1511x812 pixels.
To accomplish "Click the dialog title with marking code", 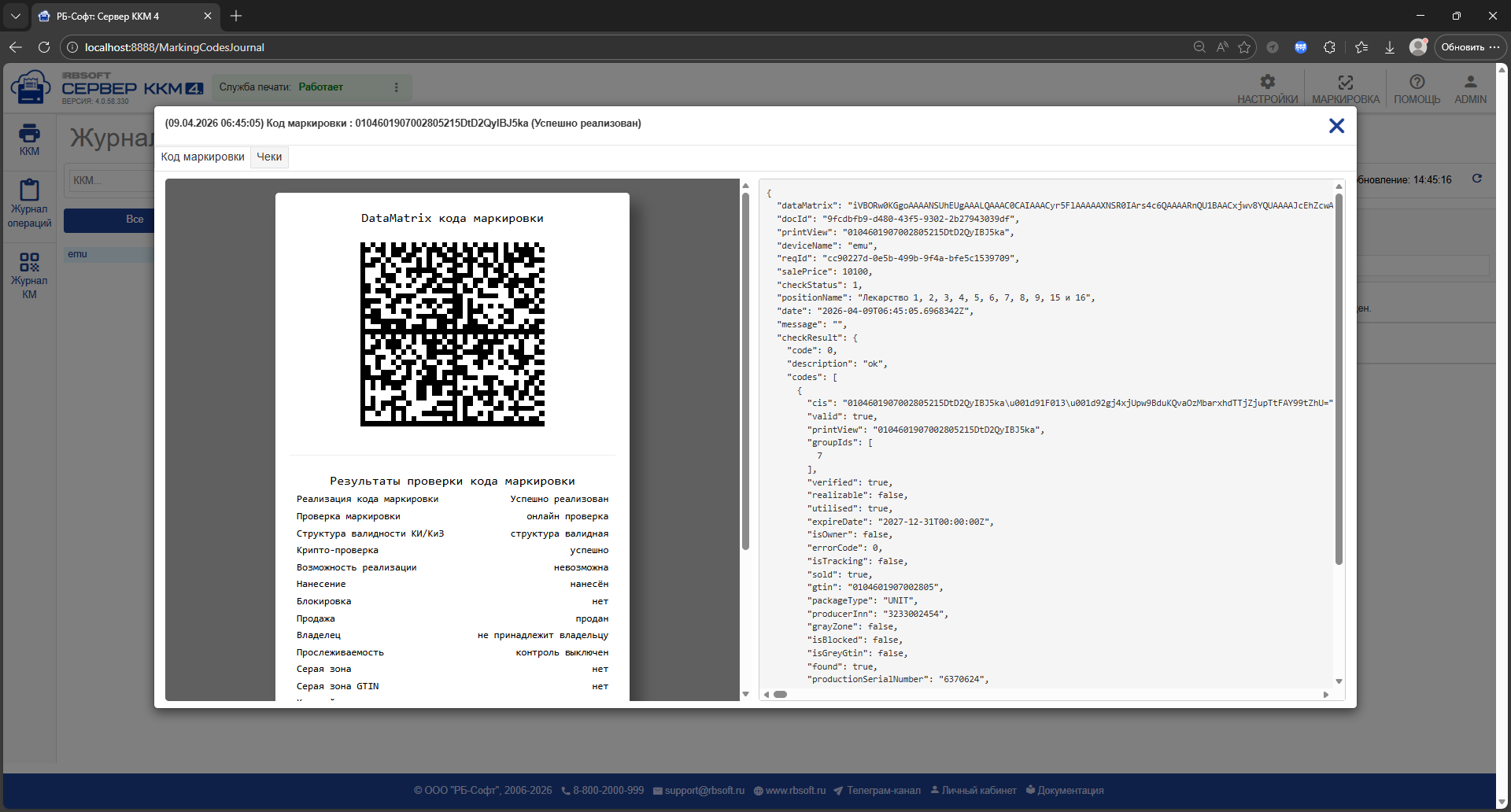I will 403,124.
